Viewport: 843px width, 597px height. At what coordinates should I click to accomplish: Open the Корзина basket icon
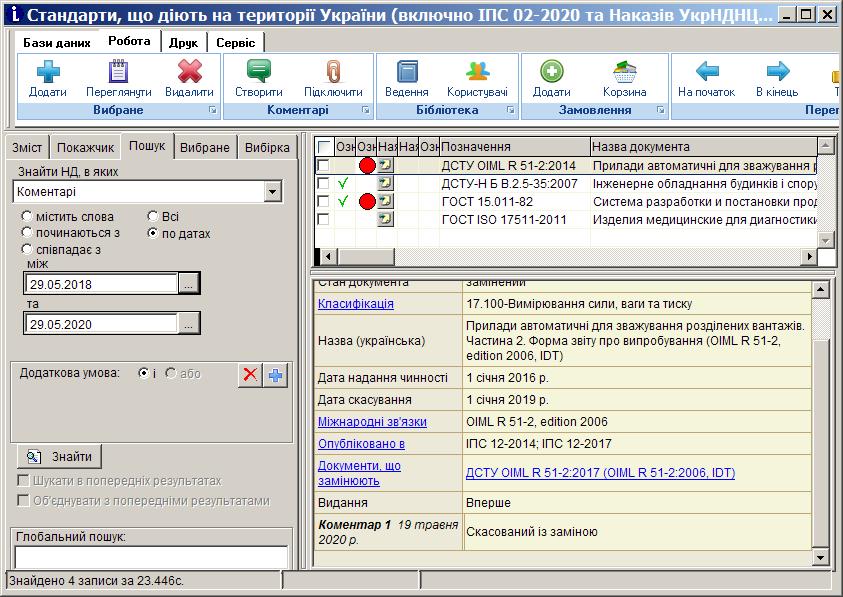[625, 72]
